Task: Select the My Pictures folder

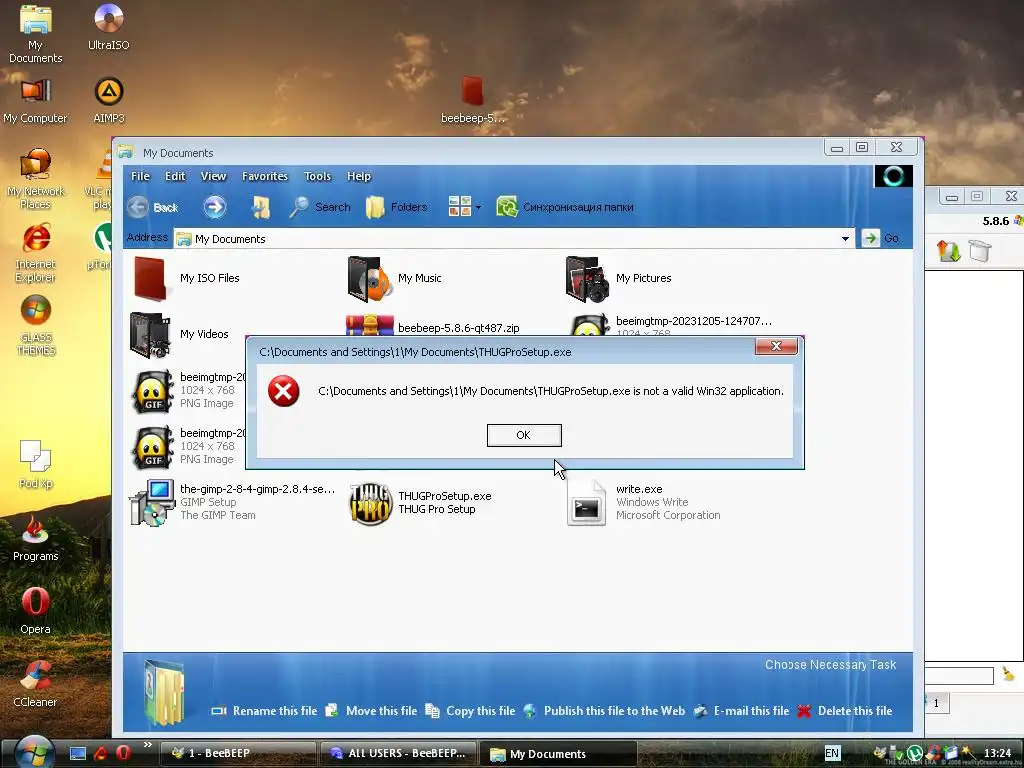Action: pyautogui.click(x=618, y=279)
